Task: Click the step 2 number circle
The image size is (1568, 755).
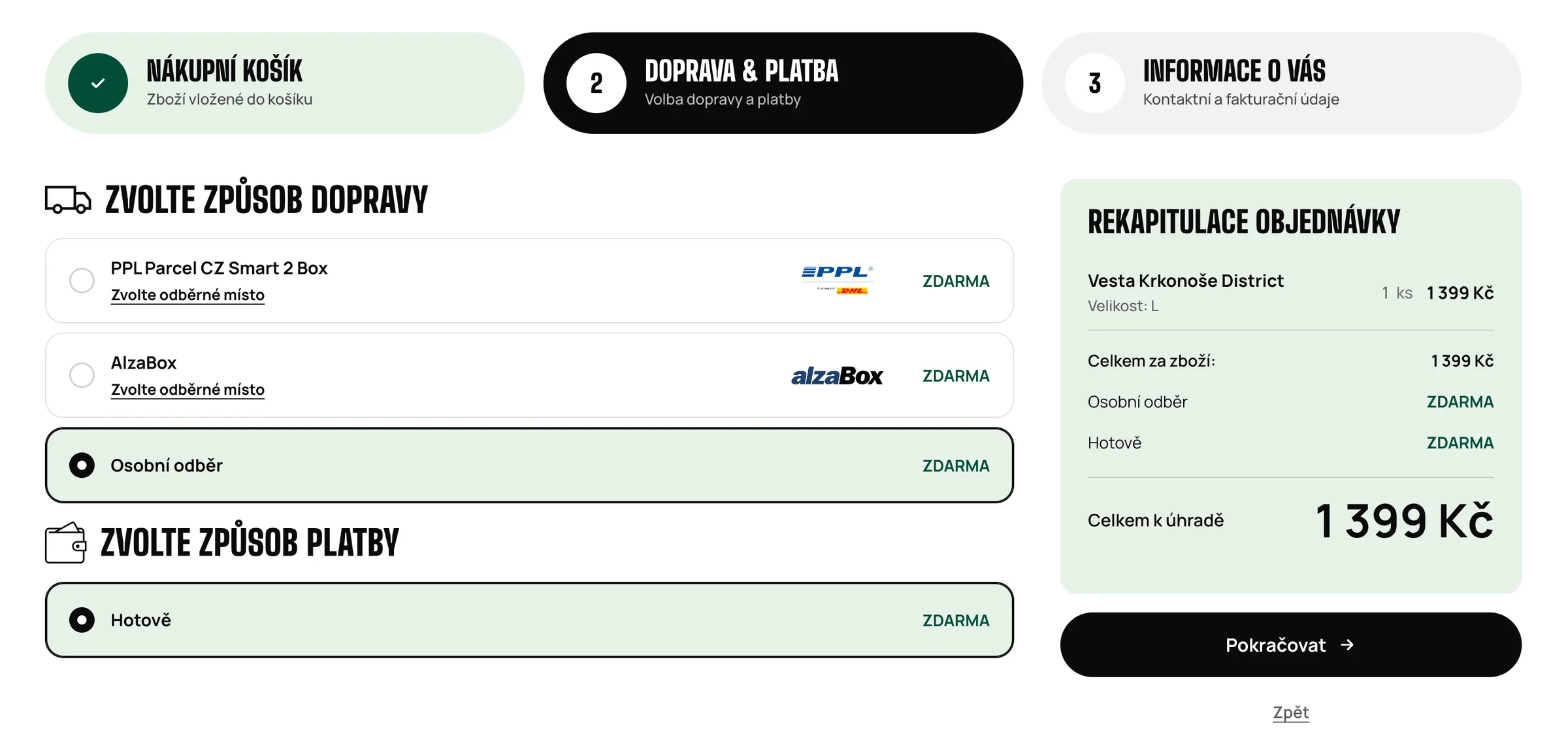Action: coord(596,83)
